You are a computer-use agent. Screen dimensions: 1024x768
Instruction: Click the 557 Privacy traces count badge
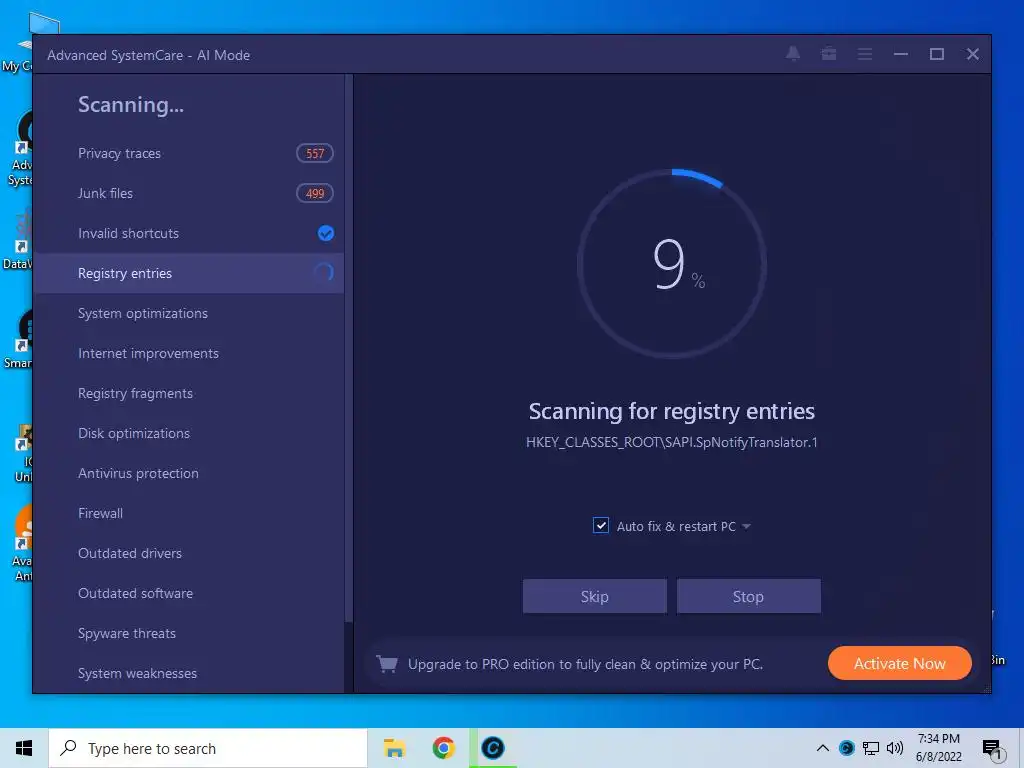(x=315, y=153)
